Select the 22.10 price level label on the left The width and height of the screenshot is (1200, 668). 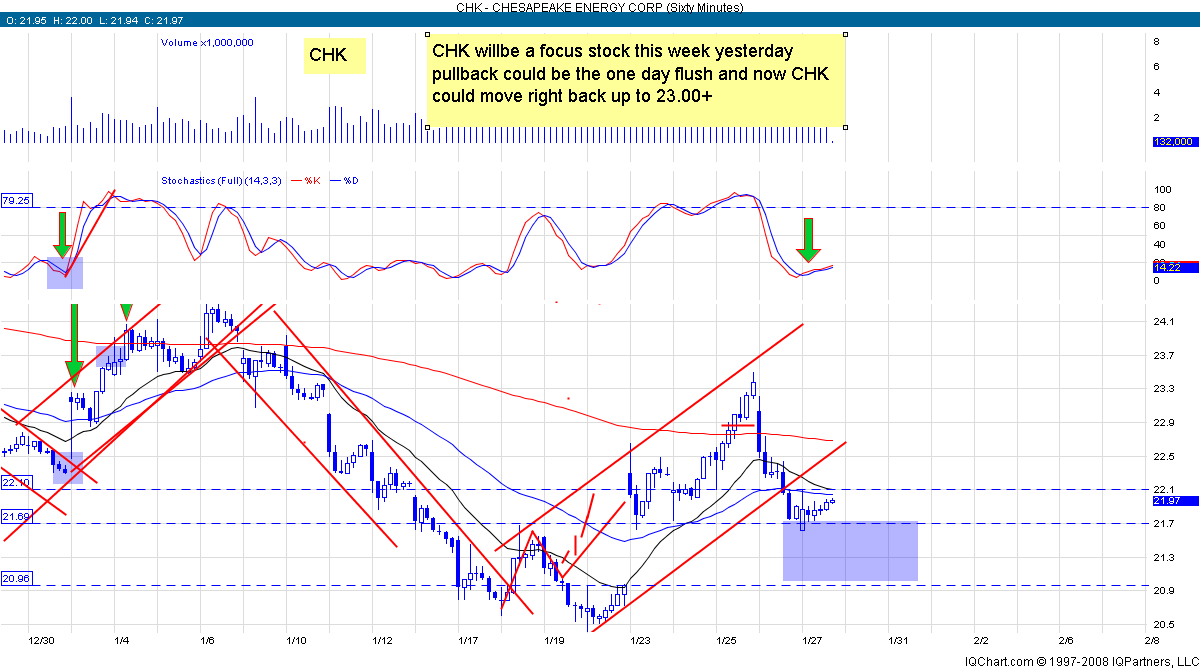click(x=17, y=482)
